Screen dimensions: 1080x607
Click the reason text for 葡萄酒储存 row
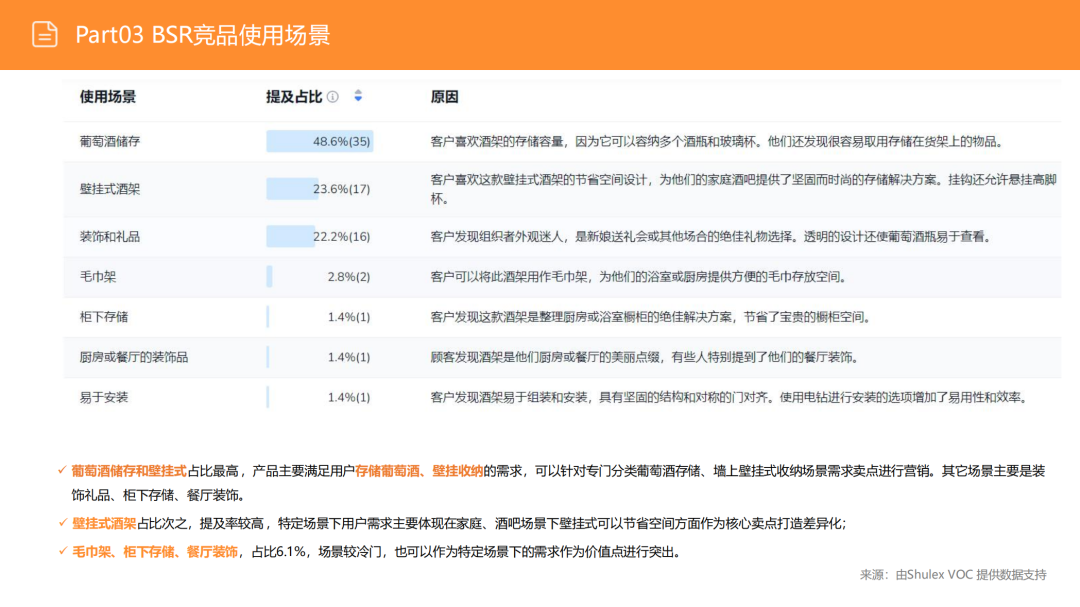[717, 141]
